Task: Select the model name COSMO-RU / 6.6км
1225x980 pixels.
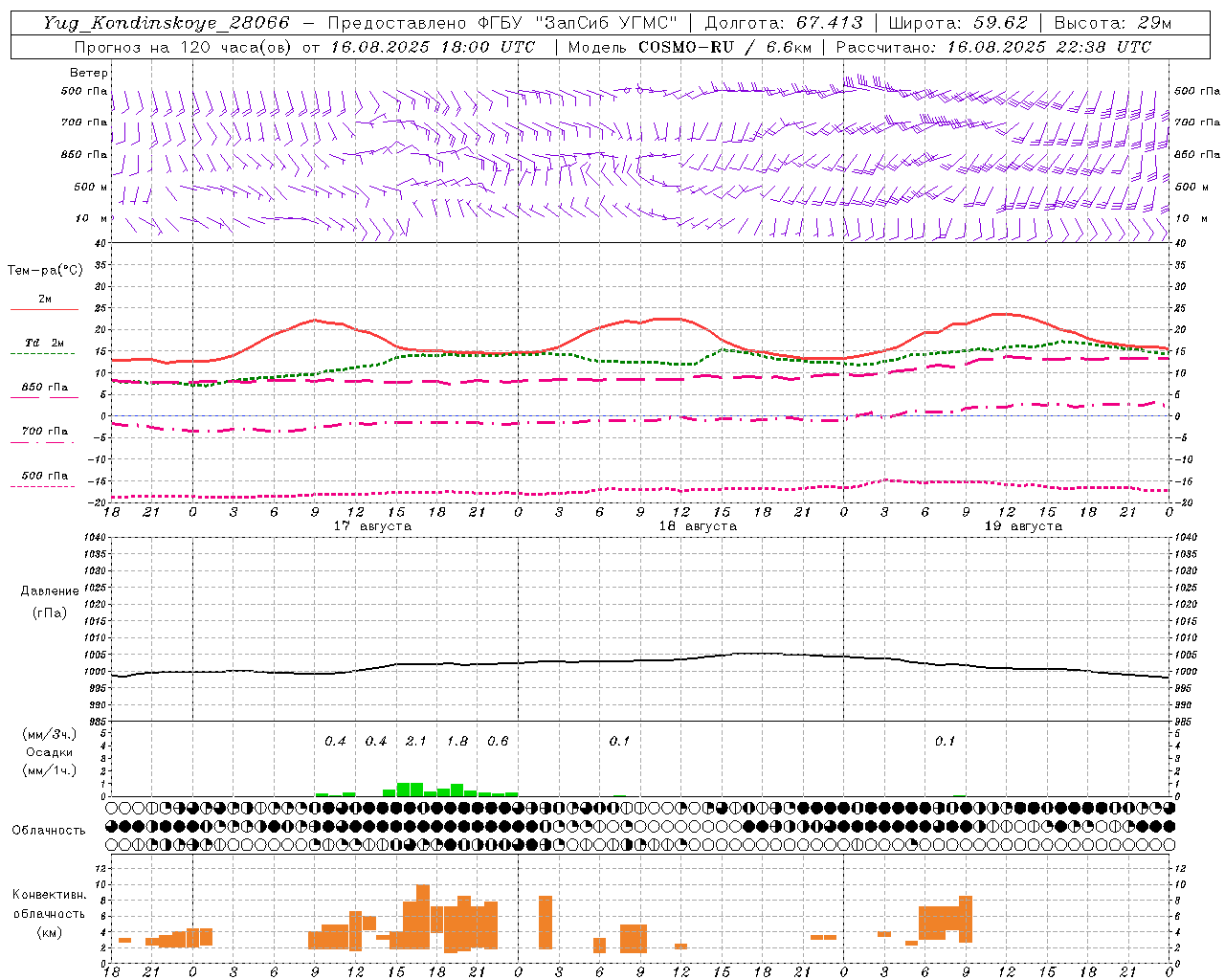Action: [725, 47]
